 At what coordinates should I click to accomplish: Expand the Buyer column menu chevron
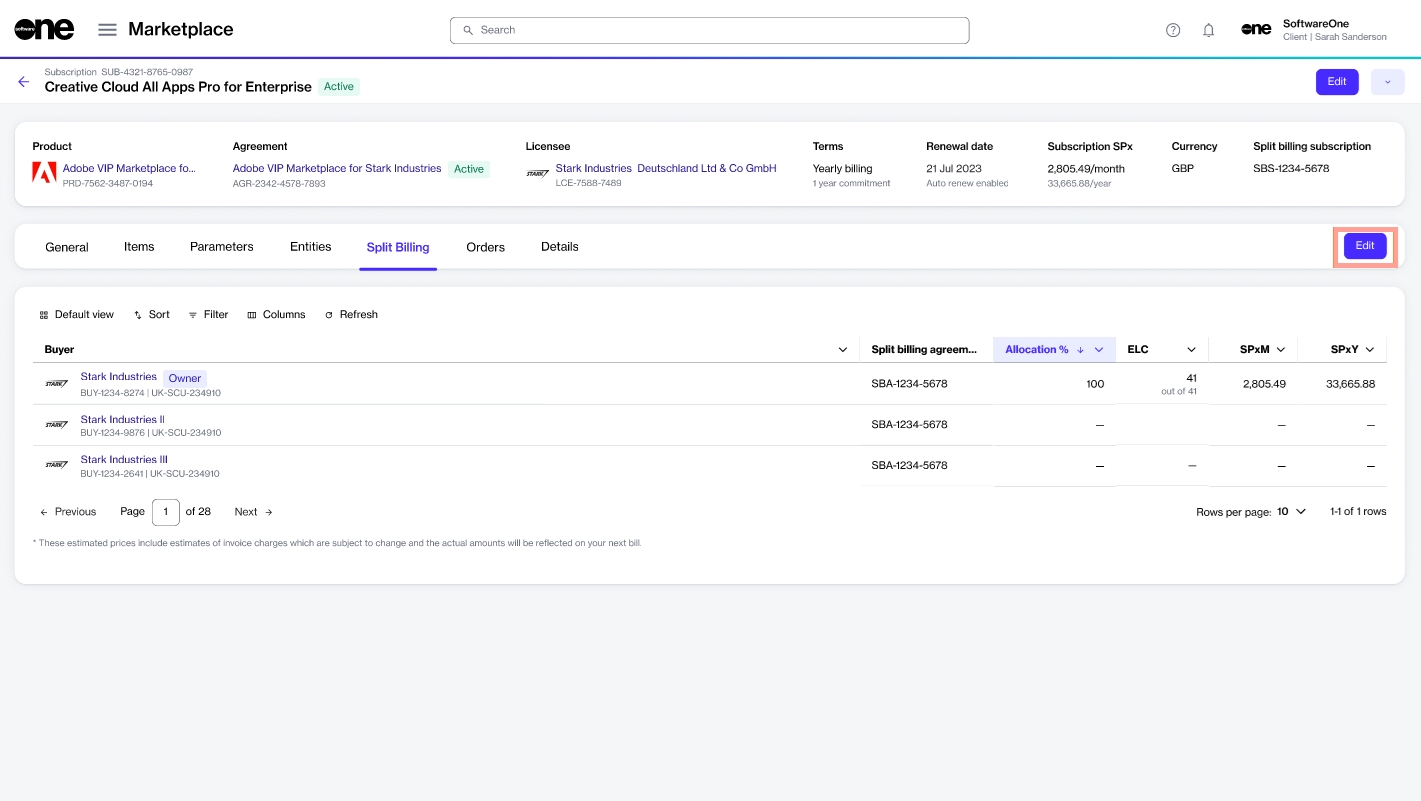[842, 349]
